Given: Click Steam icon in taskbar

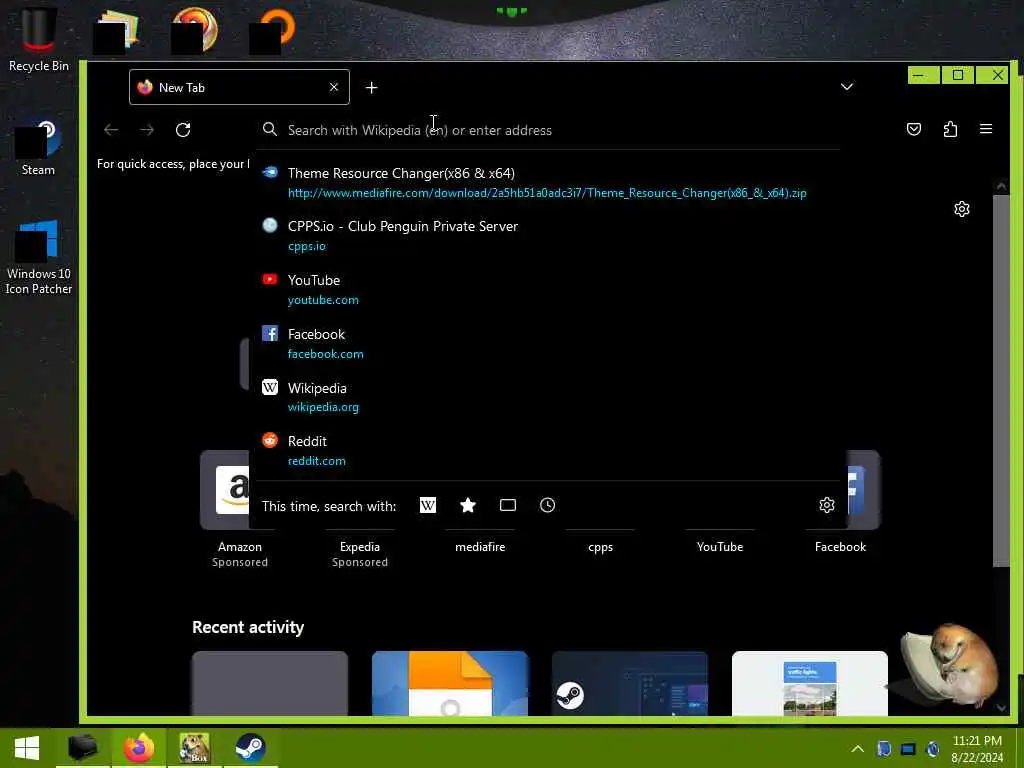Looking at the screenshot, I should [x=250, y=748].
